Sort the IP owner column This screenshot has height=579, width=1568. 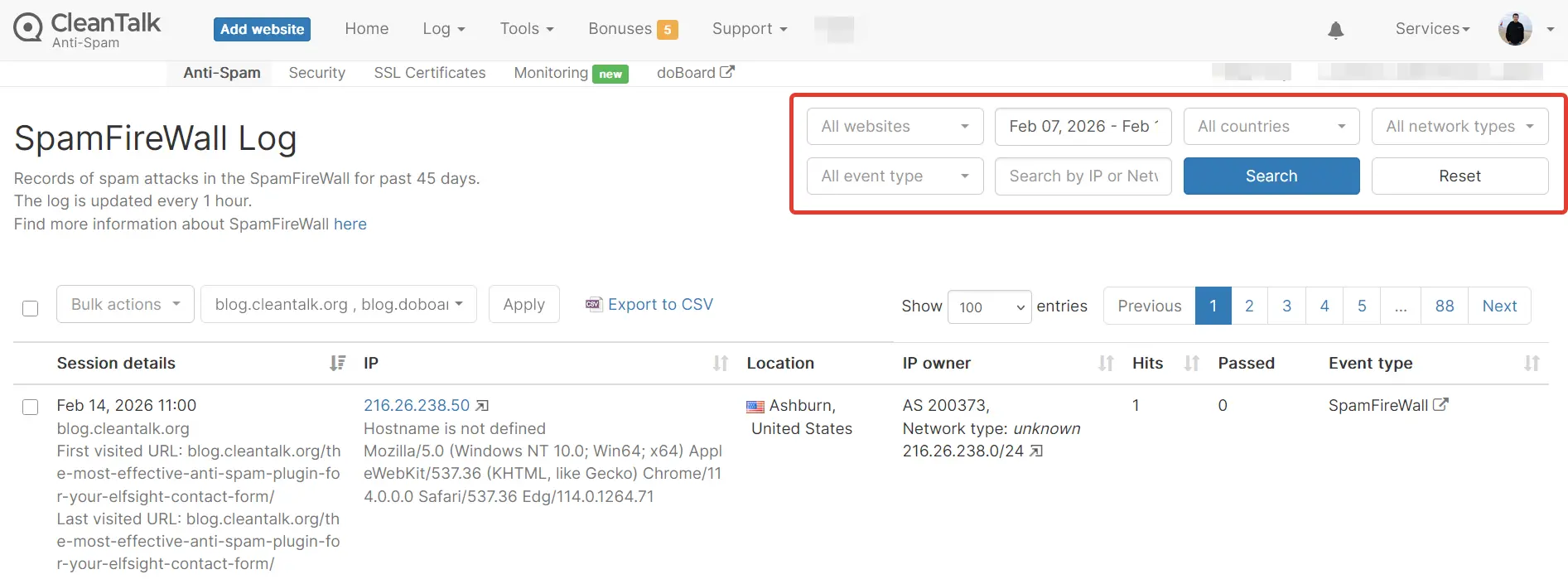(1106, 363)
